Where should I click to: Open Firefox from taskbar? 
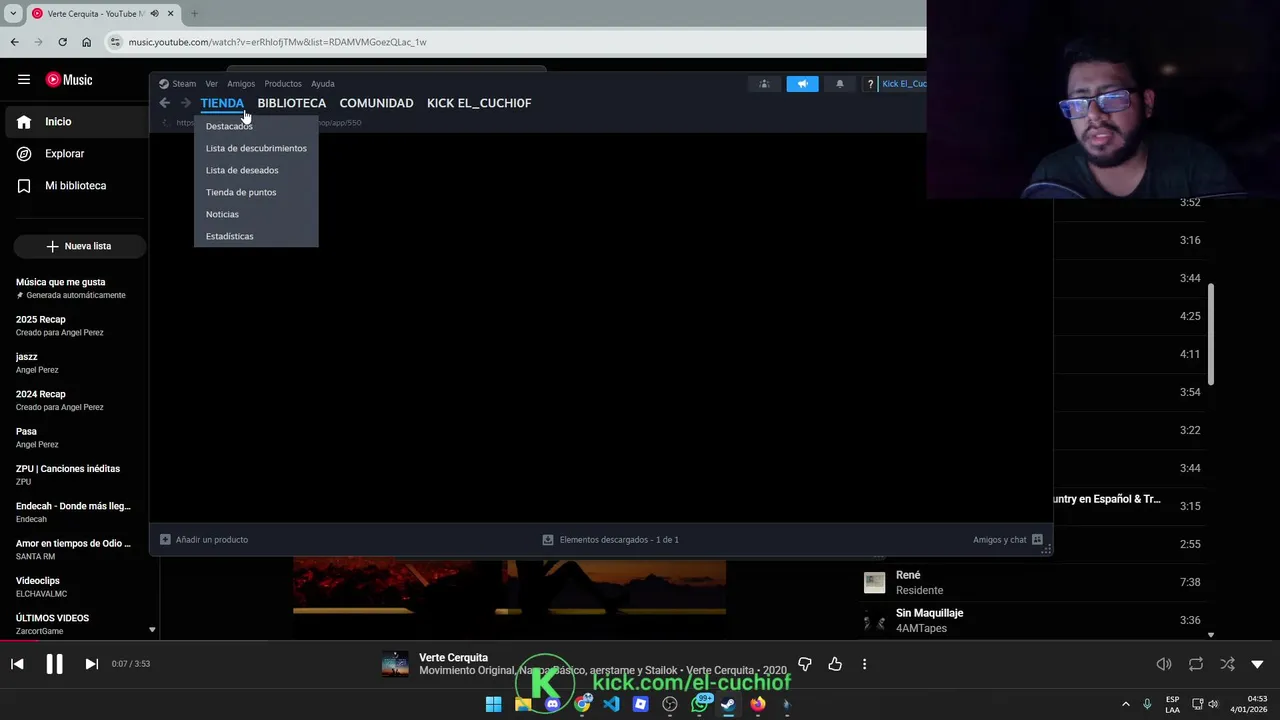(x=758, y=704)
